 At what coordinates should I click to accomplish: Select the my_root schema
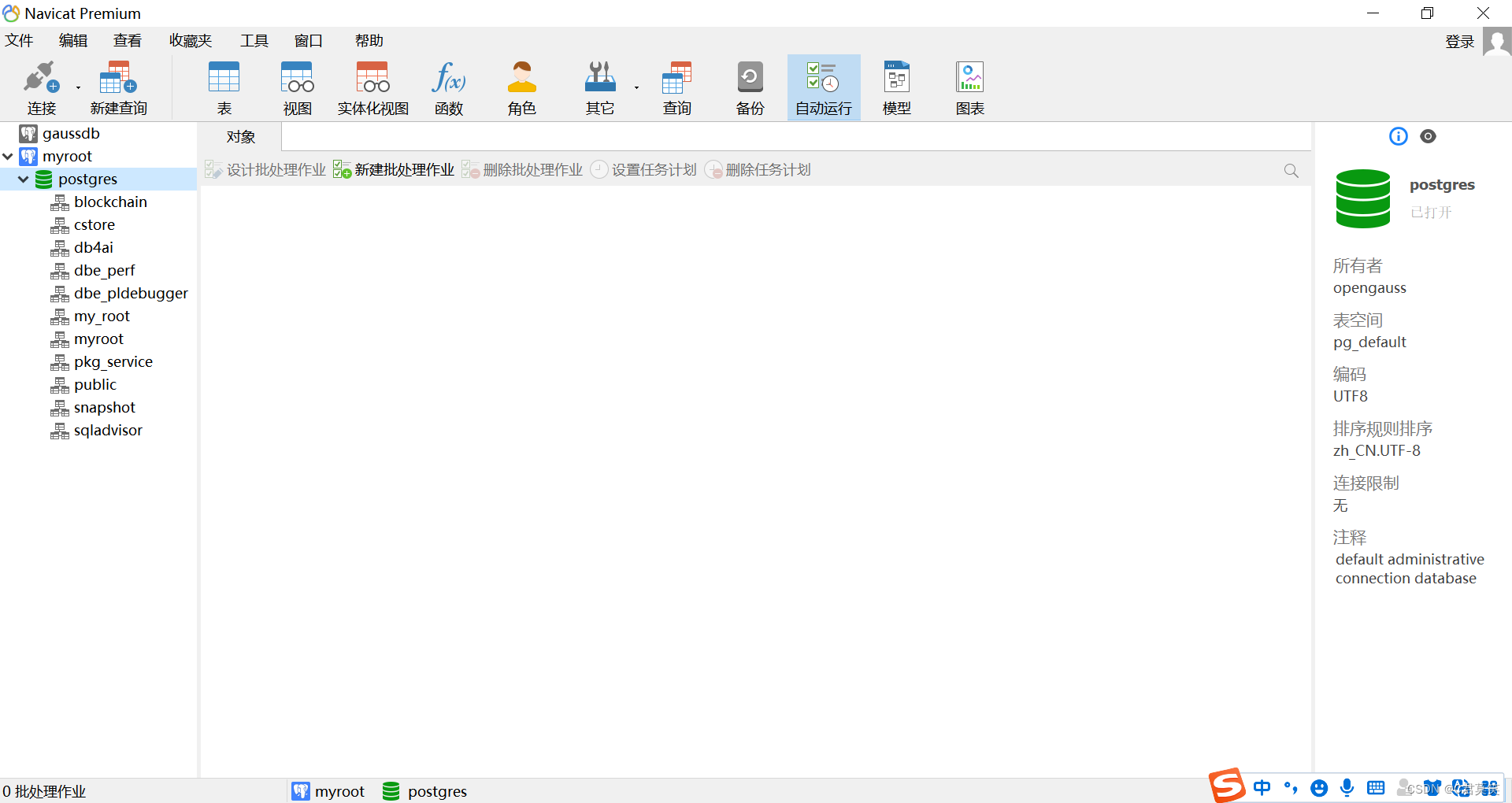[x=102, y=316]
